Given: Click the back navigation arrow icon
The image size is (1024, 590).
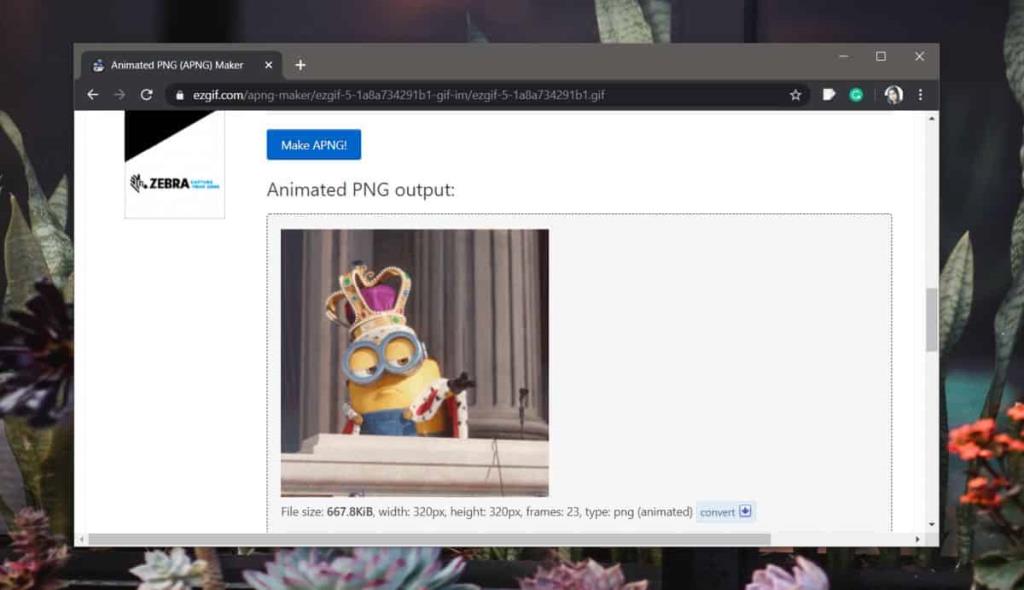Looking at the screenshot, I should (x=93, y=94).
